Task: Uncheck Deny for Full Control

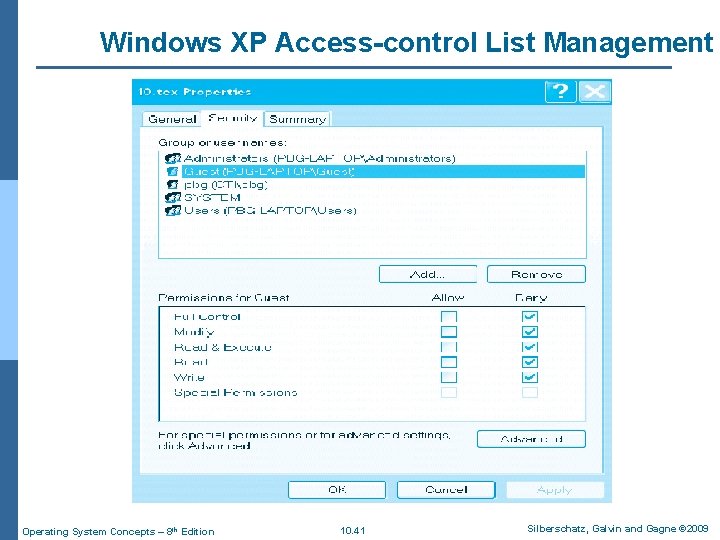Action: tap(529, 317)
